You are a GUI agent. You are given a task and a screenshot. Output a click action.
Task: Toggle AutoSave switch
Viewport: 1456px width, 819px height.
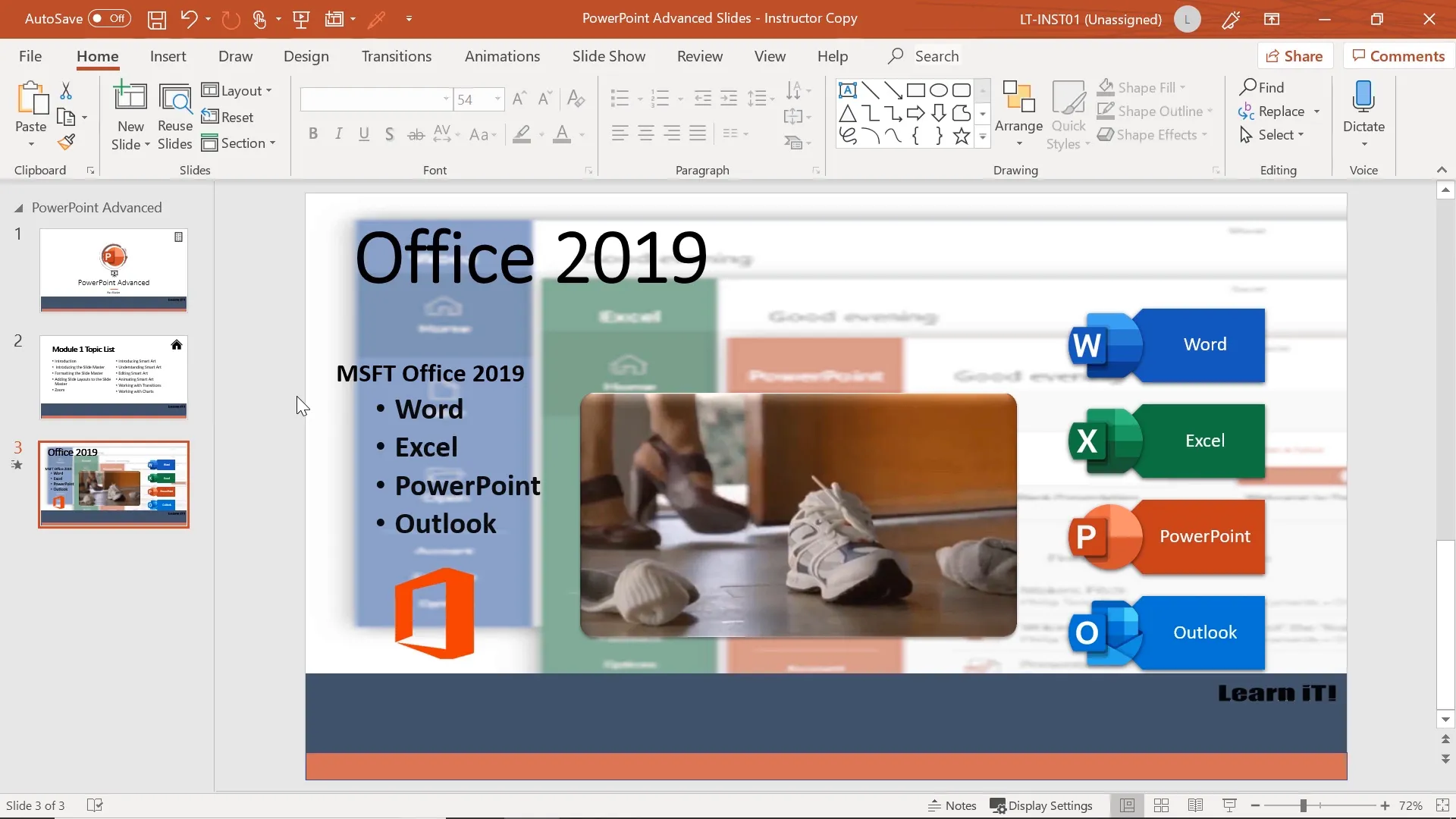(x=110, y=18)
